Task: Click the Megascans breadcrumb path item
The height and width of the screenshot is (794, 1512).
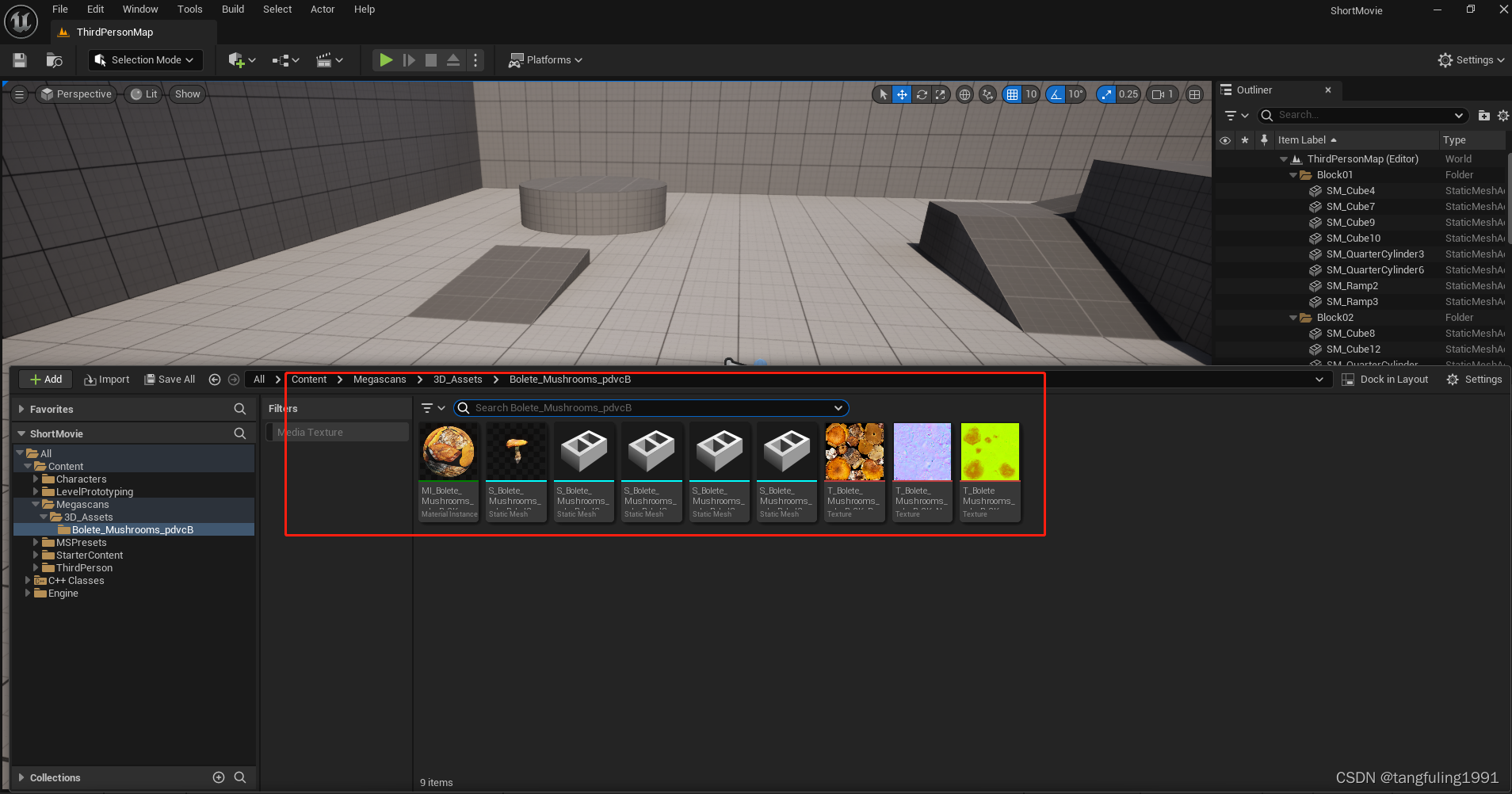Action: click(x=380, y=380)
